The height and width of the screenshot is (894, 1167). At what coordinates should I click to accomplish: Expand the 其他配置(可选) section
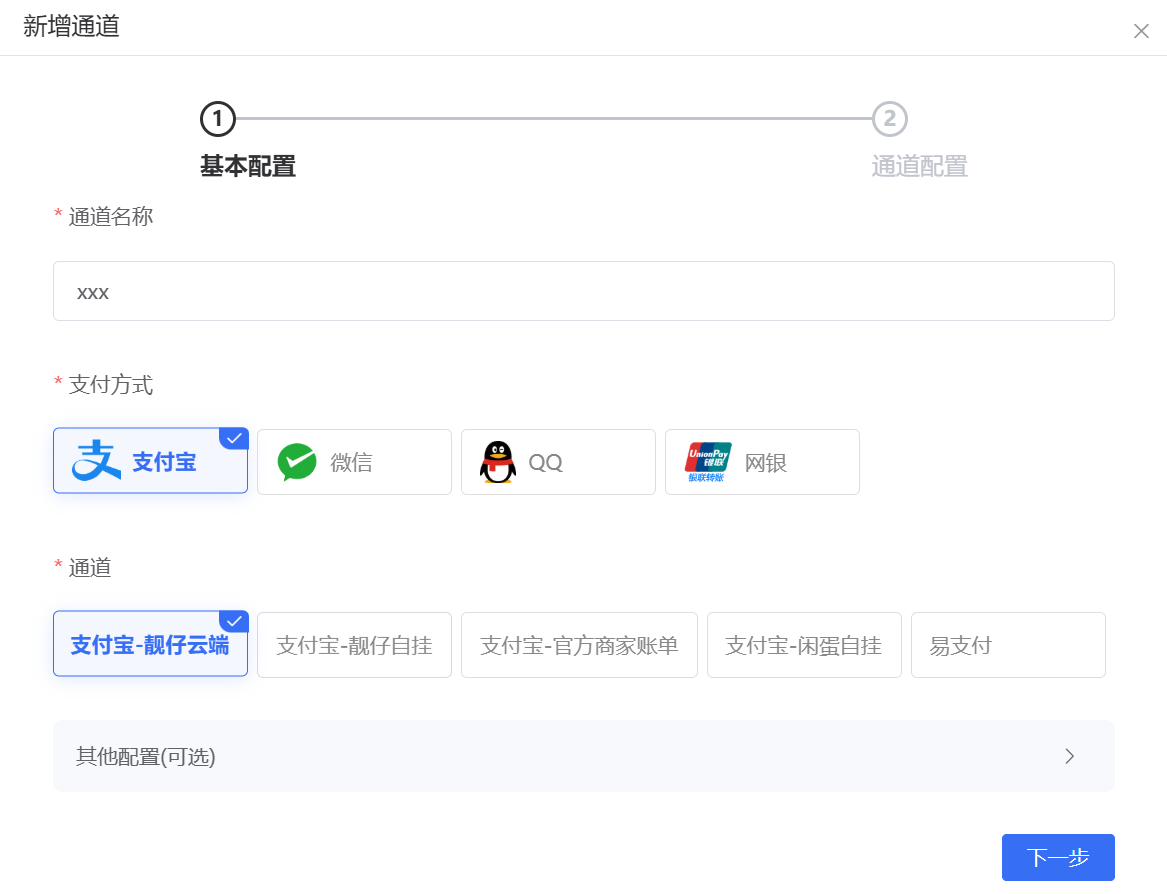pyautogui.click(x=584, y=756)
